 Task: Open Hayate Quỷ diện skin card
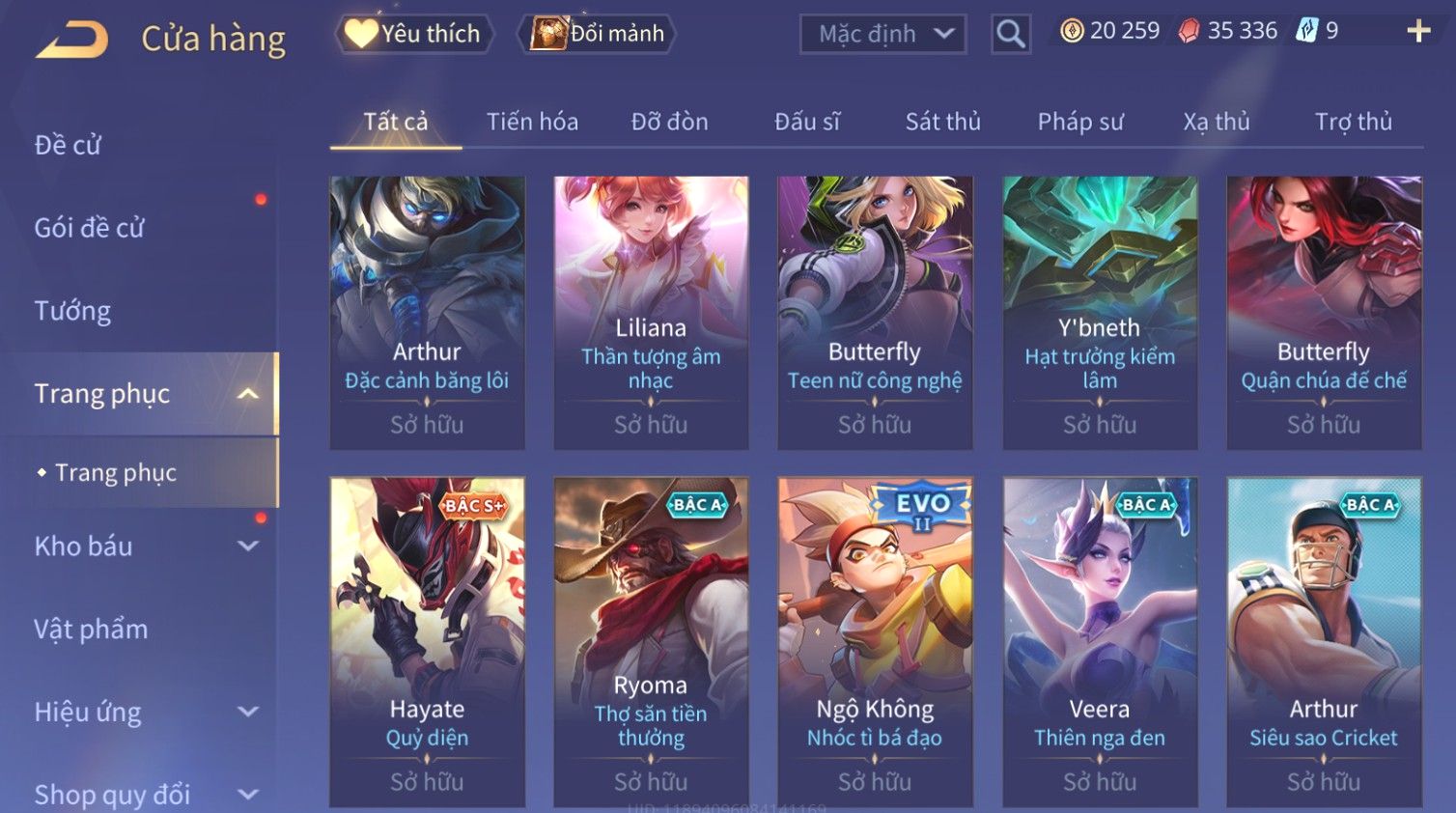pos(427,642)
